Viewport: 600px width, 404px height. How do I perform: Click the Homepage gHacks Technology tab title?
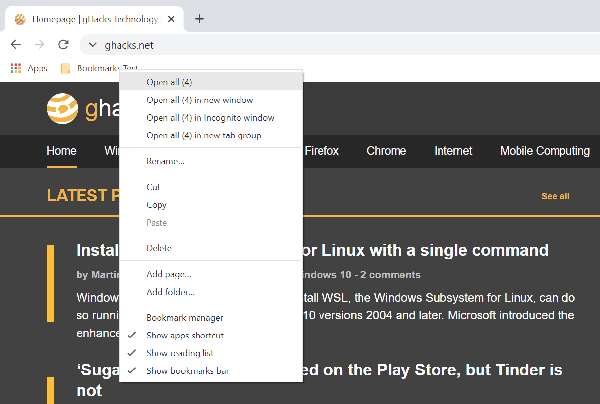coord(95,19)
